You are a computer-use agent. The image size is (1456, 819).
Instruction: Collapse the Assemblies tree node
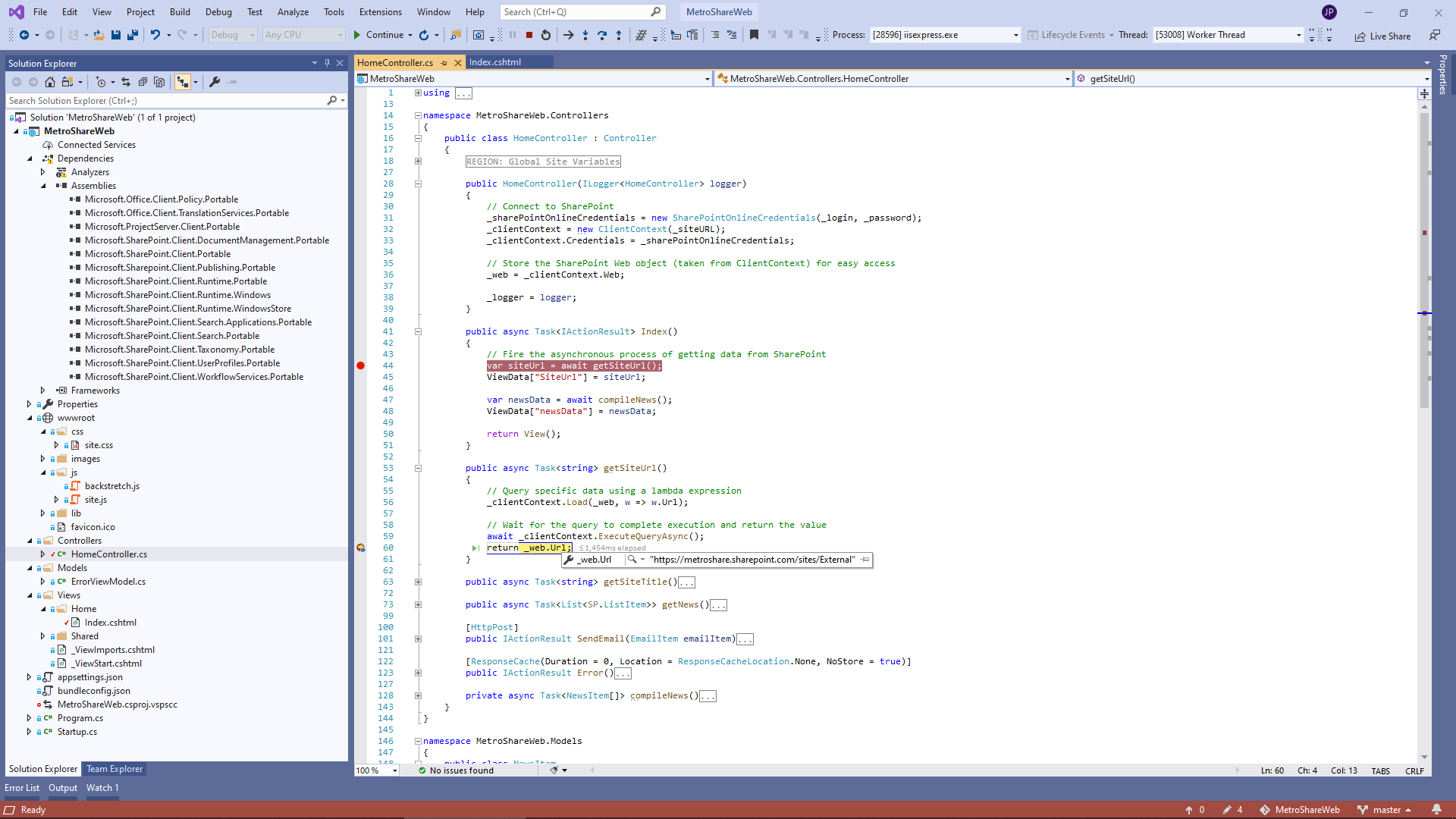(x=43, y=186)
